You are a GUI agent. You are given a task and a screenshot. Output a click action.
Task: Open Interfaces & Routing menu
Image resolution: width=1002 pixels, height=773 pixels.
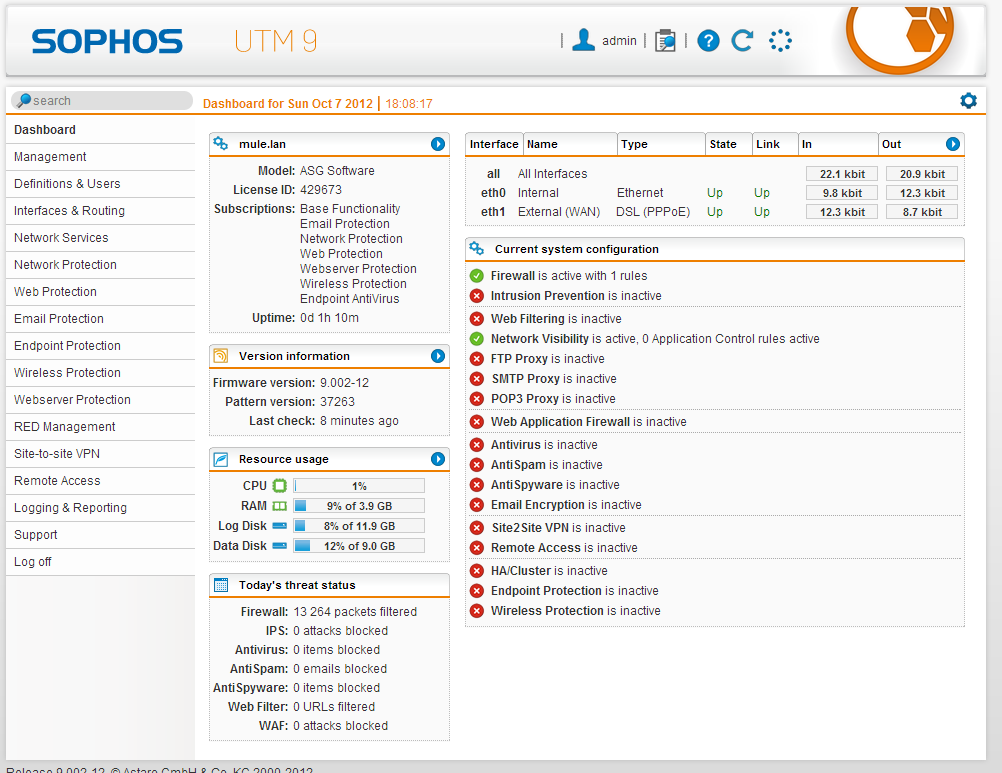pos(100,210)
